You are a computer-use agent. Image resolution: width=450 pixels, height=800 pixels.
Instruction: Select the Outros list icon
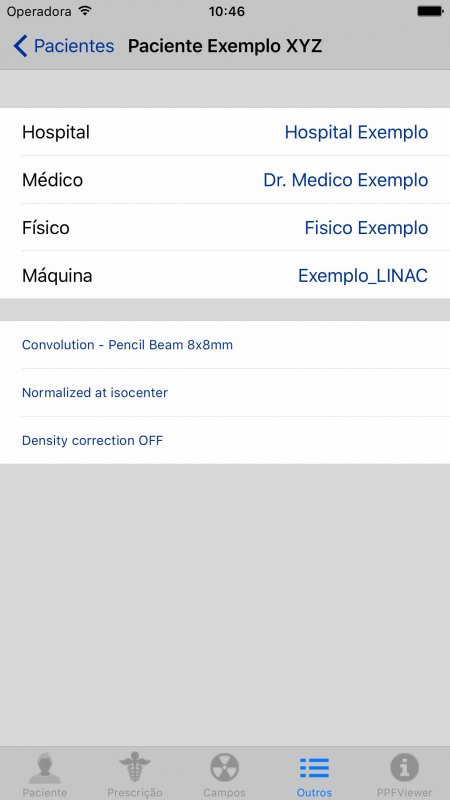pyautogui.click(x=314, y=768)
